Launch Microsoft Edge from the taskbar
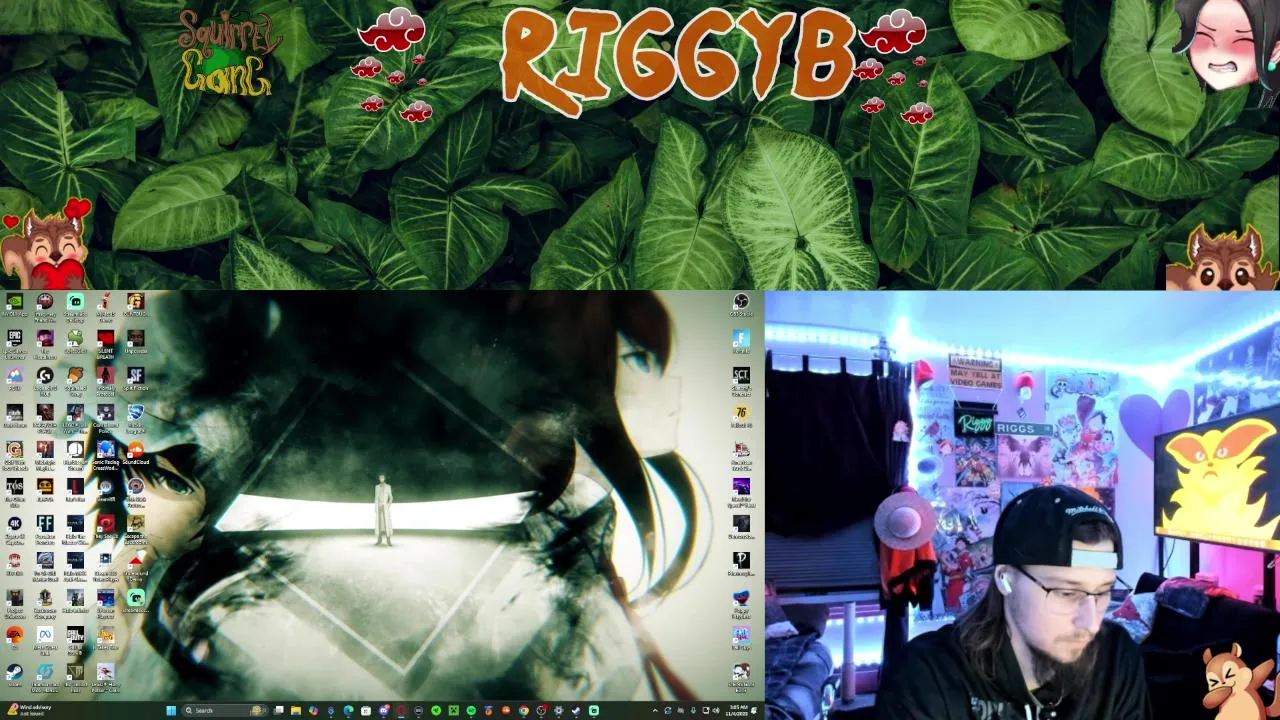Screen dimensions: 1280x720 pyautogui.click(x=349, y=711)
